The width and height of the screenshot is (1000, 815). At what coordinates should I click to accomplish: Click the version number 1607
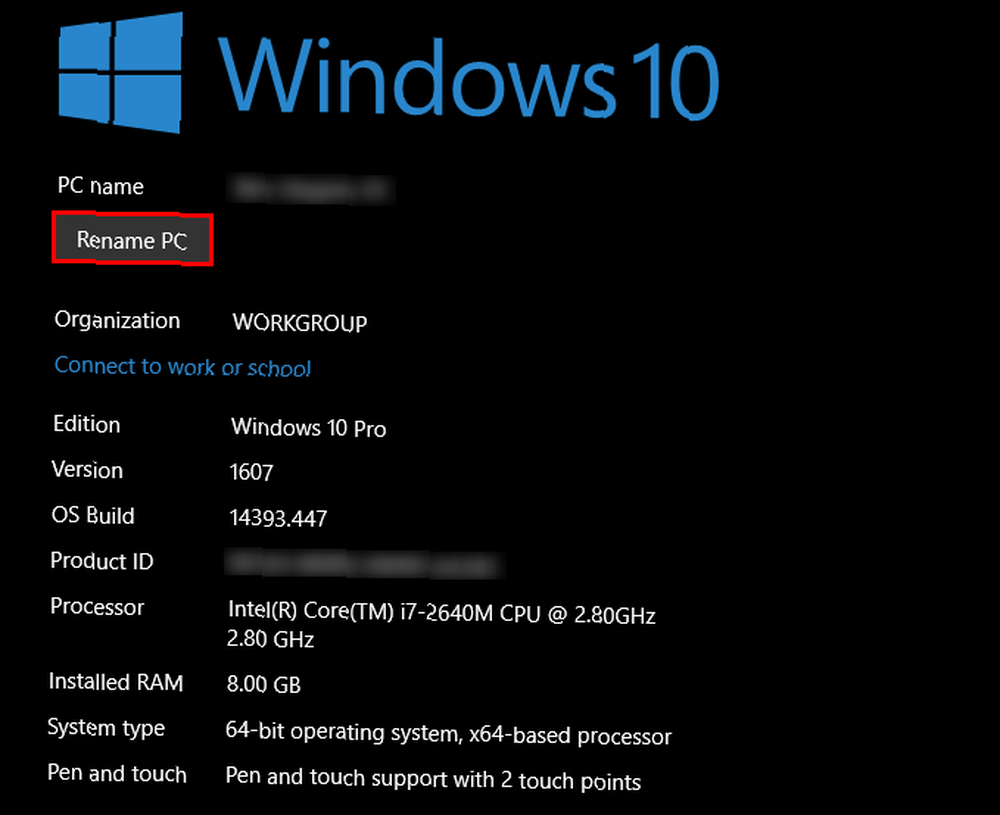(x=251, y=472)
